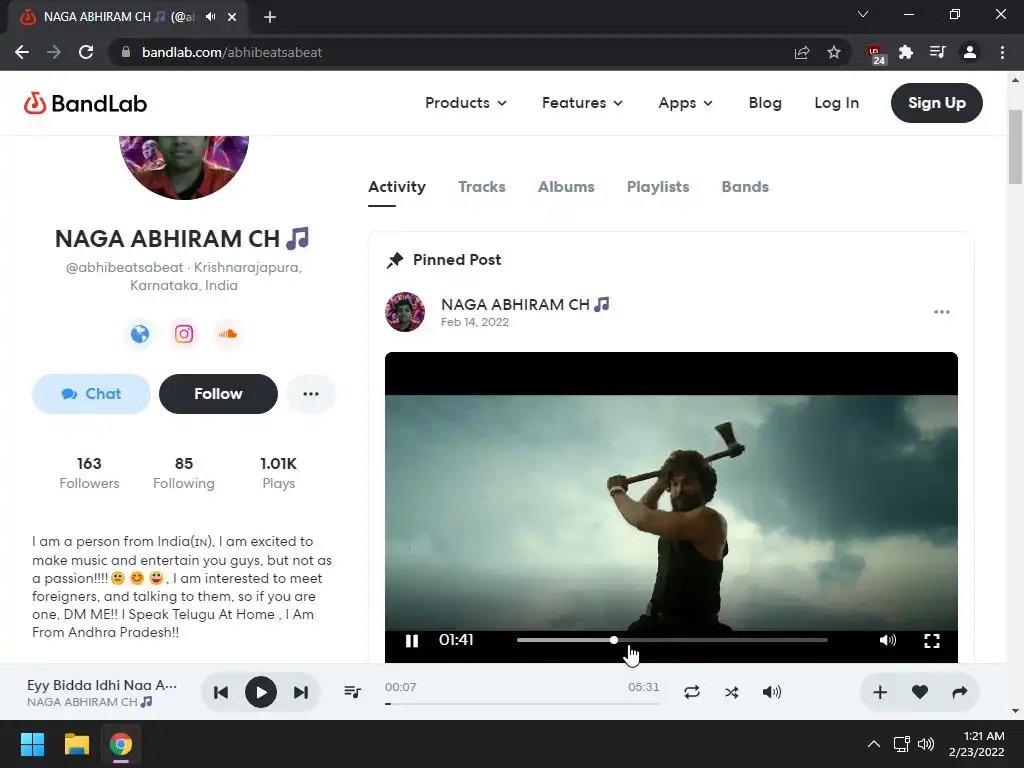The image size is (1024, 768).
Task: Show hidden system tray icons
Action: [x=873, y=744]
